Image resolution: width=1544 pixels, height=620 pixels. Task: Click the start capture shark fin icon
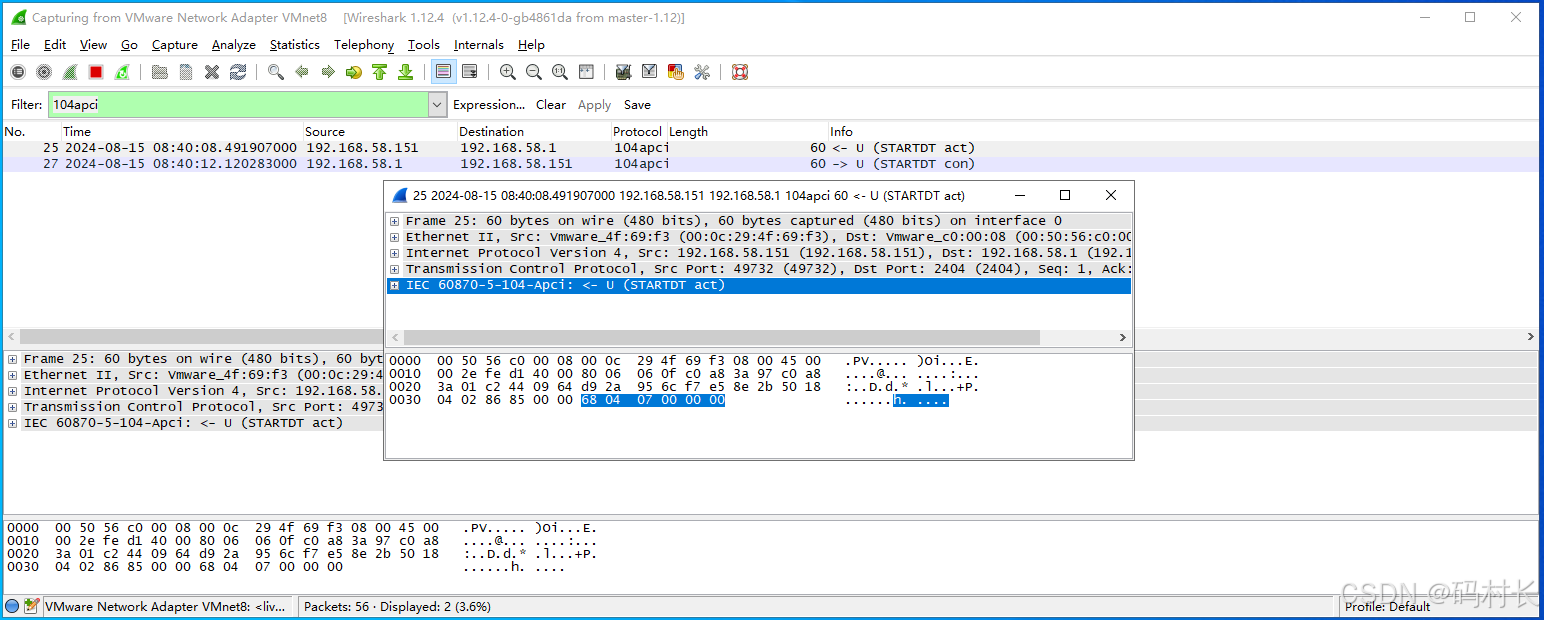coord(70,72)
